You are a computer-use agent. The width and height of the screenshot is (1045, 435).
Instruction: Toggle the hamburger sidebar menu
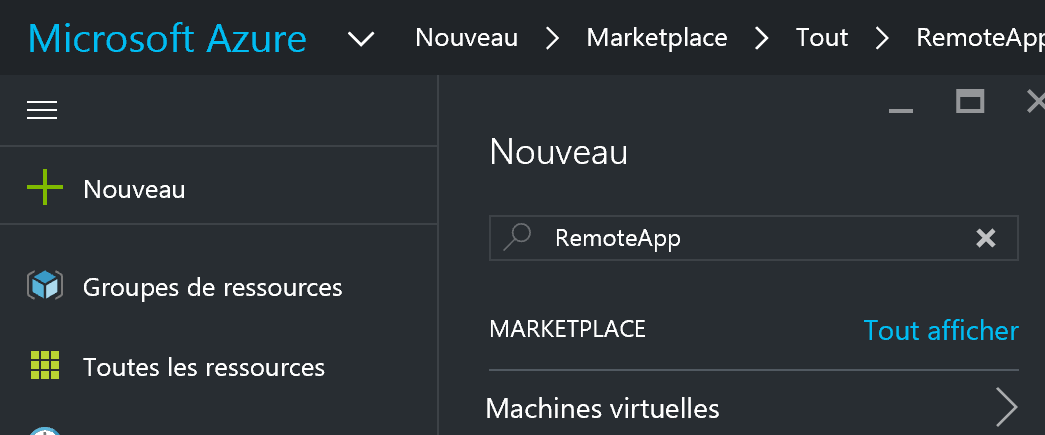point(42,110)
